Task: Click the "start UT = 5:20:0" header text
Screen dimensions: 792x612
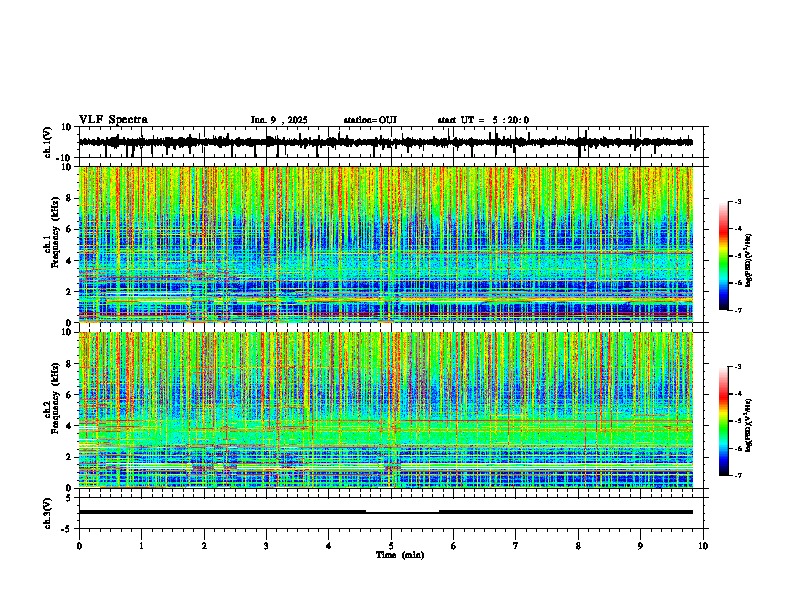Action: (483, 120)
